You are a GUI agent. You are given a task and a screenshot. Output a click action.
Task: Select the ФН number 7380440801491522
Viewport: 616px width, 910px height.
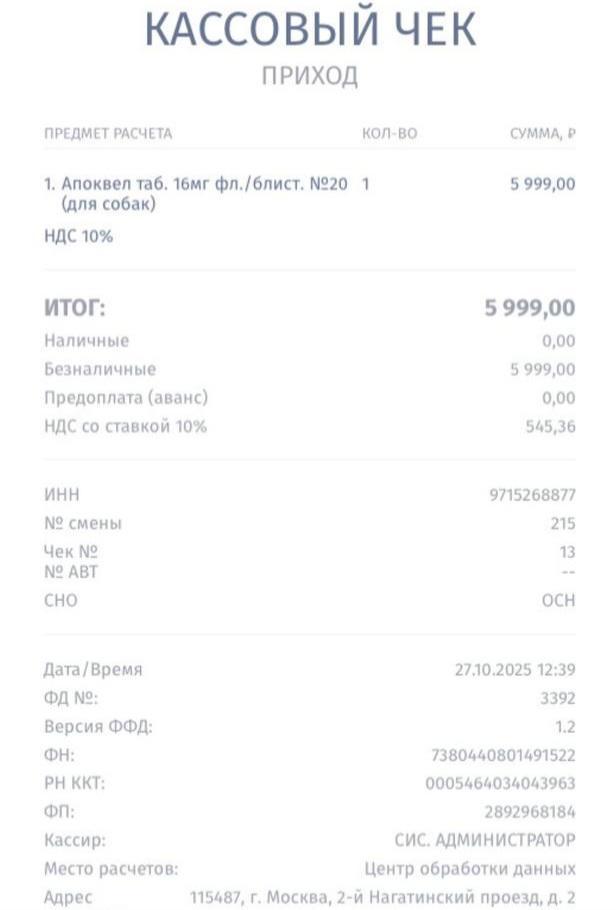(500, 755)
